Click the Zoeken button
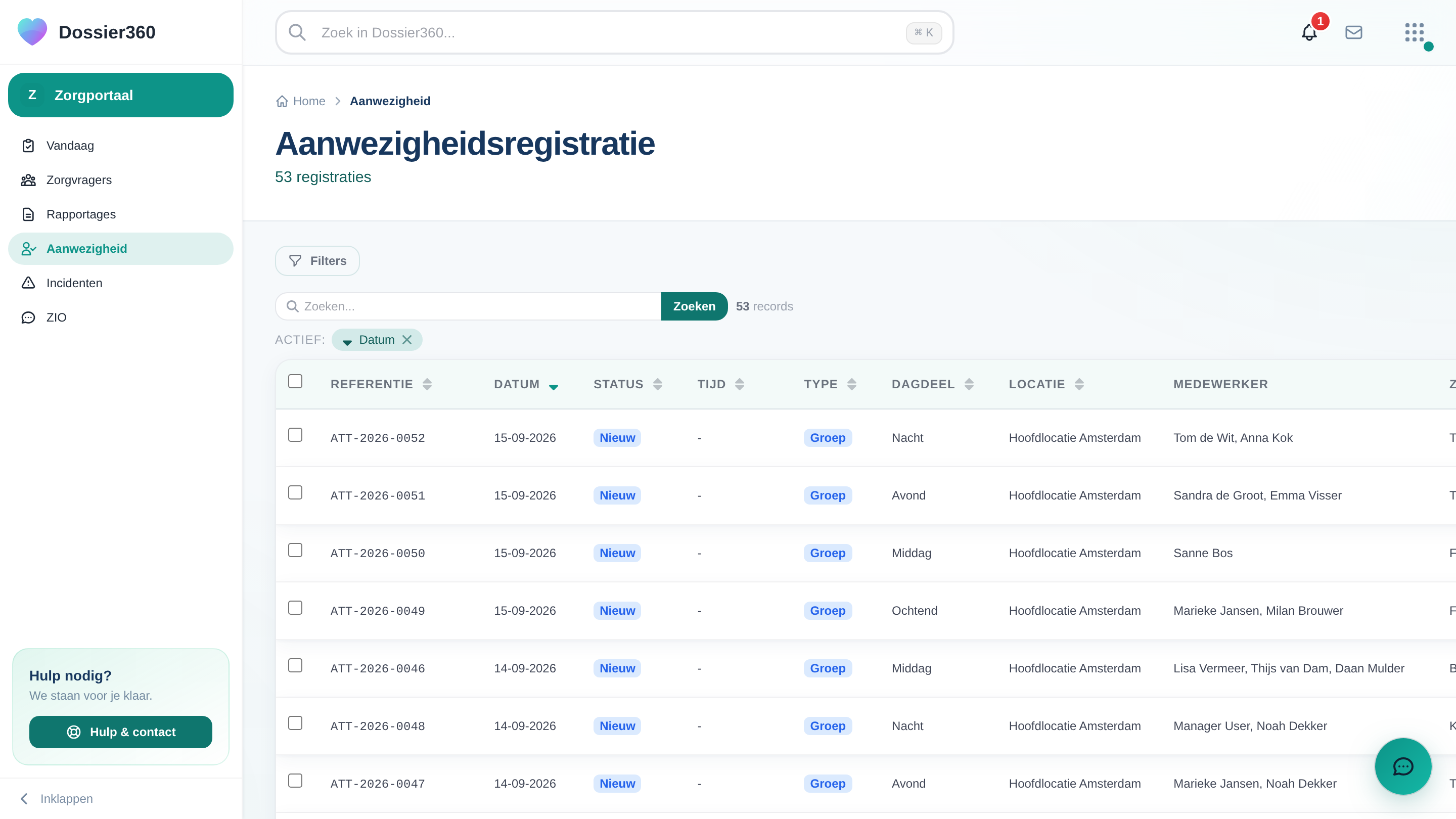1456x819 pixels. (x=694, y=306)
